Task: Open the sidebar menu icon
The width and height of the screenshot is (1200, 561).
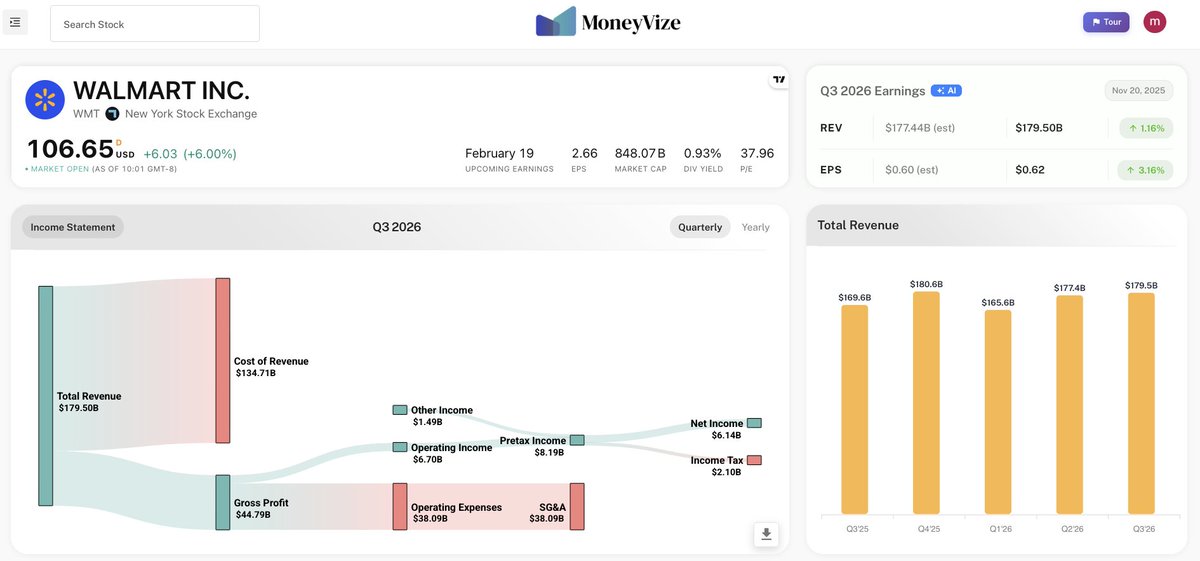Action: point(15,22)
